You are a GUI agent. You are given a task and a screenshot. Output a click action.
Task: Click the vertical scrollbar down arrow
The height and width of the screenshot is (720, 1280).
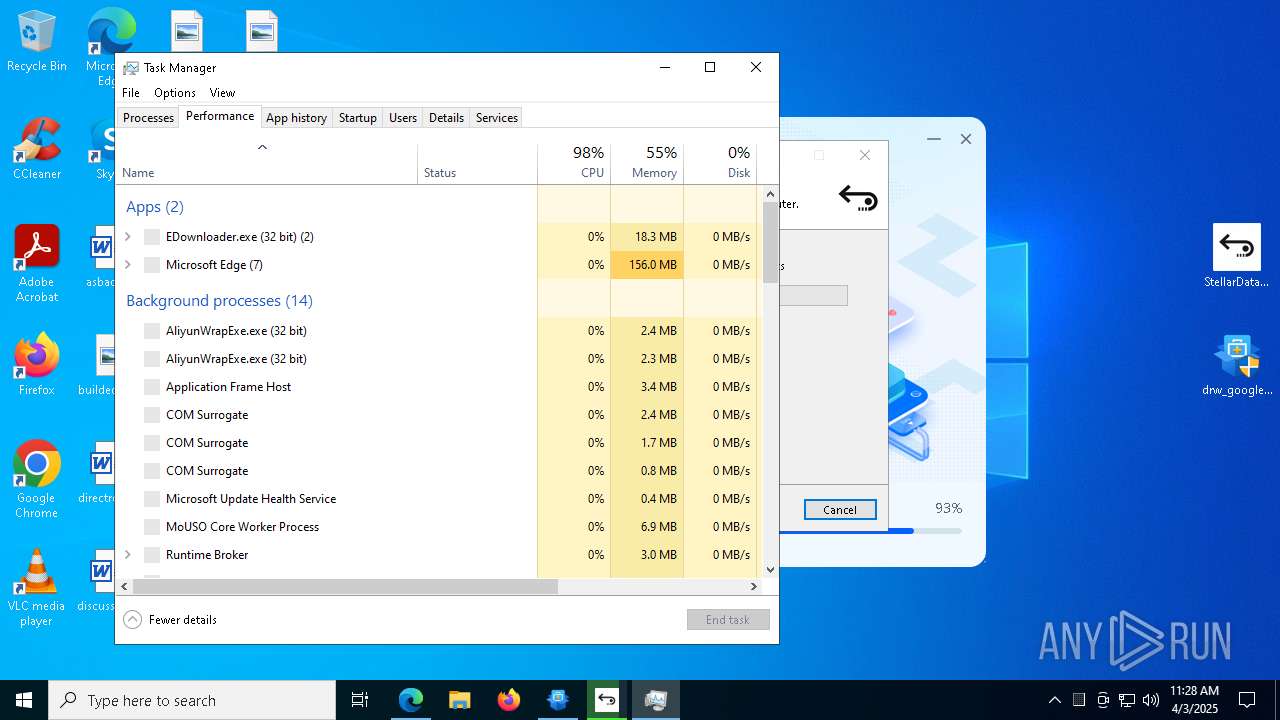(770, 570)
